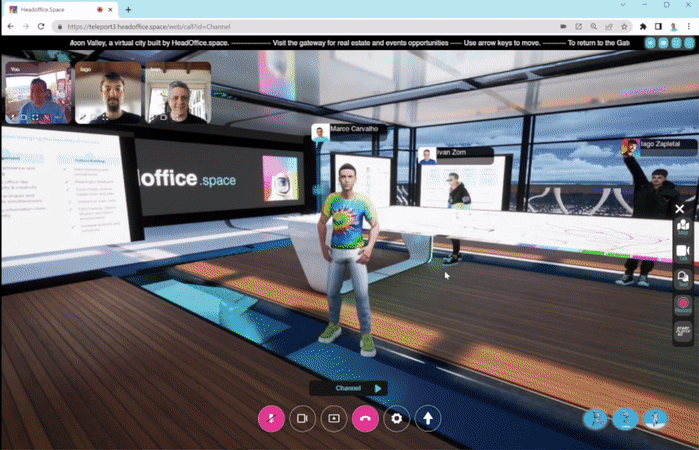This screenshot has height=450, width=699.
Task: Open the tab search chevron in the title bar
Action: [x=623, y=5]
